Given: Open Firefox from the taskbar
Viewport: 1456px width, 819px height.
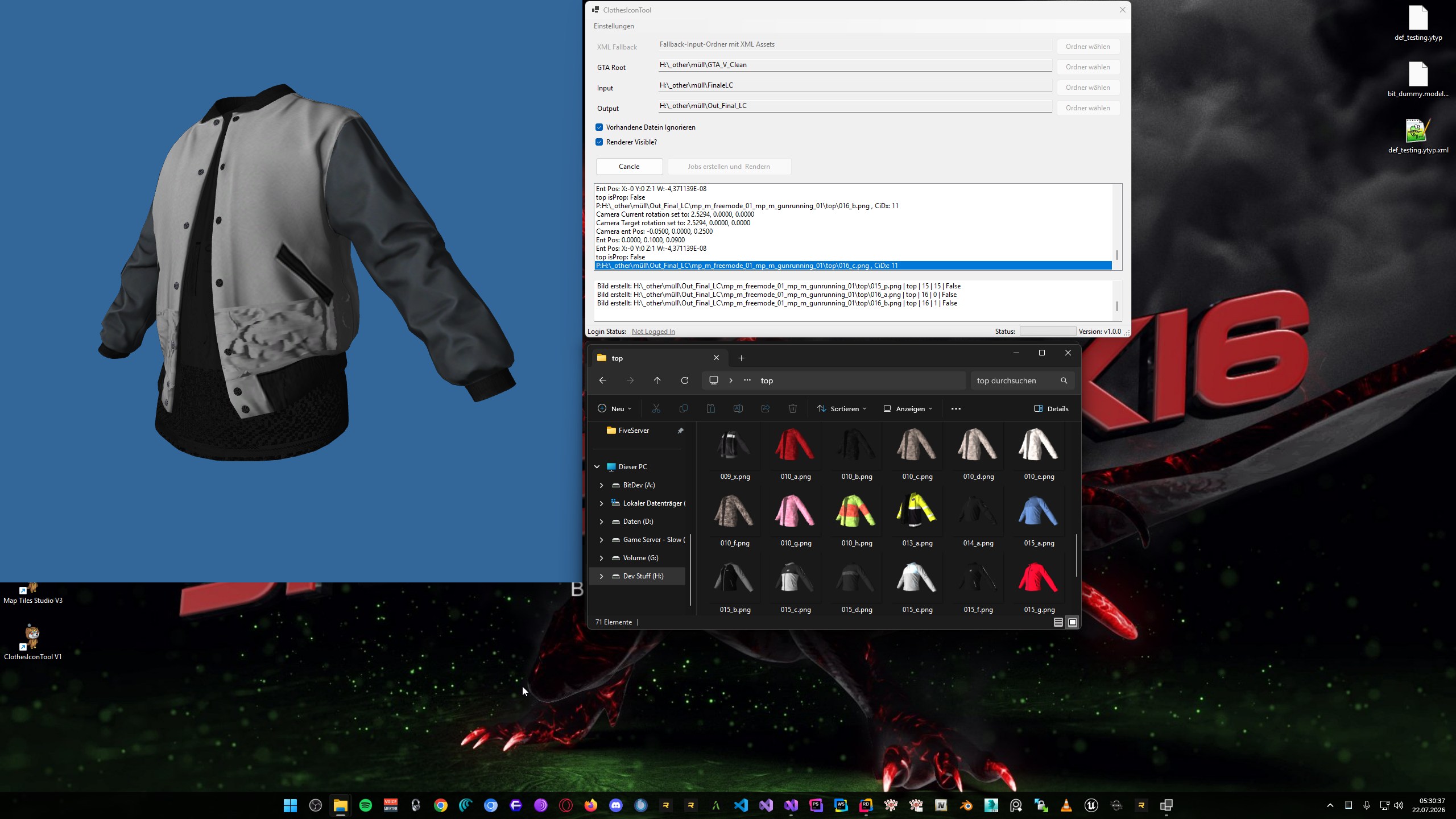Looking at the screenshot, I should 591,805.
